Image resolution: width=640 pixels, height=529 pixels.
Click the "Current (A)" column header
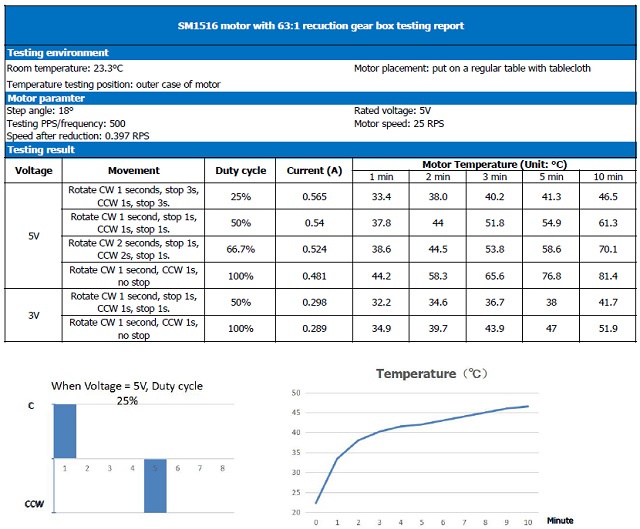coord(313,171)
